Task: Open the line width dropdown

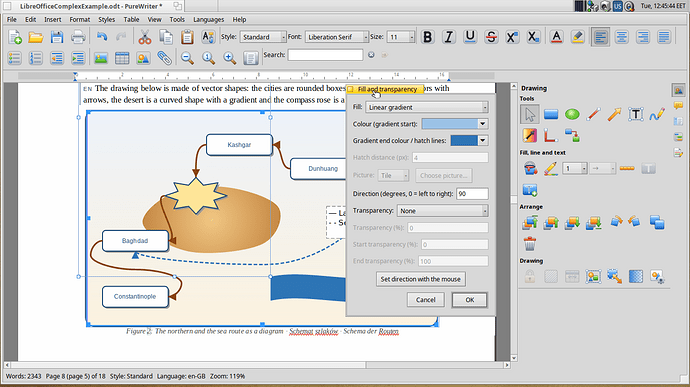Action: [x=575, y=169]
